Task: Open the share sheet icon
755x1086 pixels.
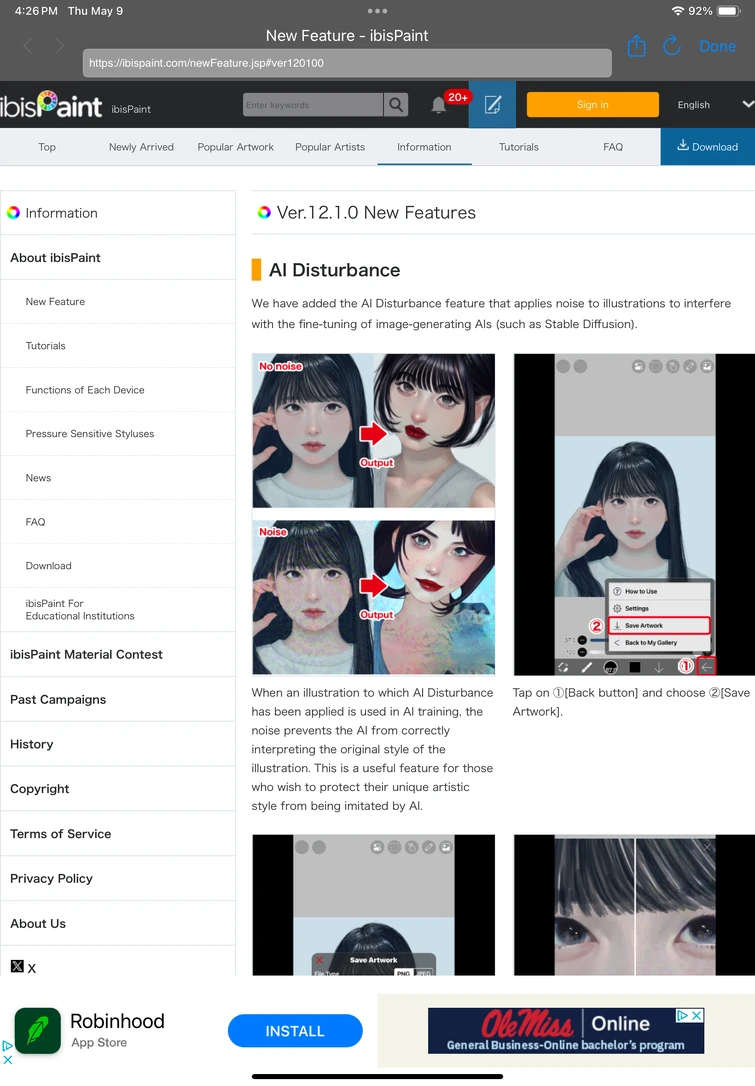Action: [636, 46]
